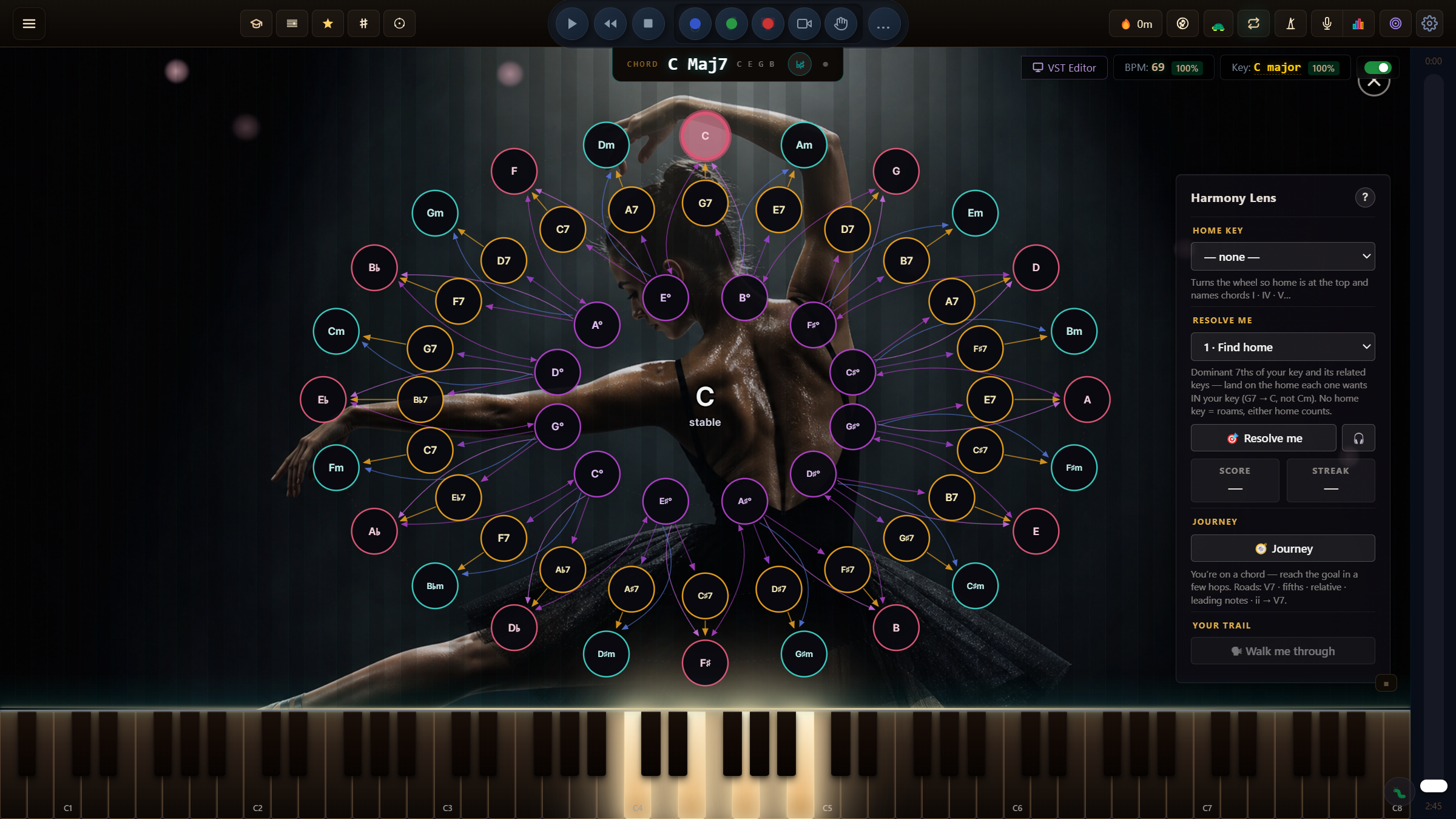This screenshot has height=819, width=1456.
Task: Open the VST Editor
Action: click(1064, 67)
